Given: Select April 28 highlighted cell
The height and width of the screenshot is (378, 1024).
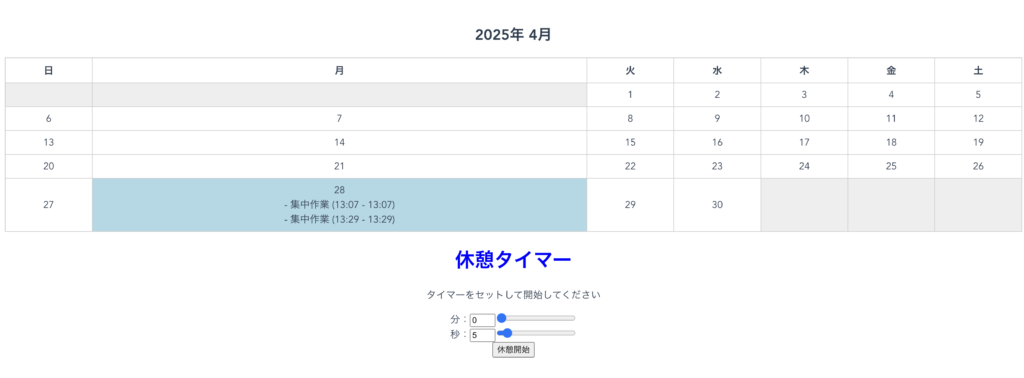Looking at the screenshot, I should pyautogui.click(x=340, y=205).
